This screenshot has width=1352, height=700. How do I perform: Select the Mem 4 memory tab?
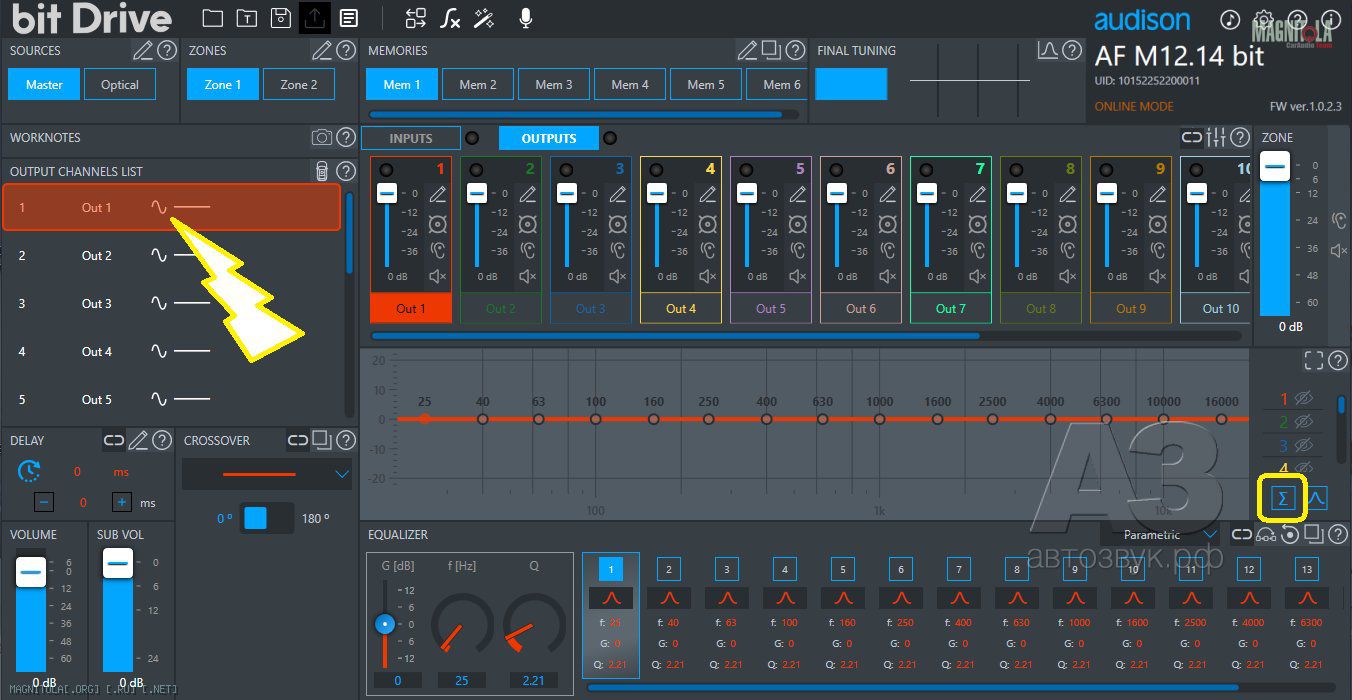click(630, 85)
